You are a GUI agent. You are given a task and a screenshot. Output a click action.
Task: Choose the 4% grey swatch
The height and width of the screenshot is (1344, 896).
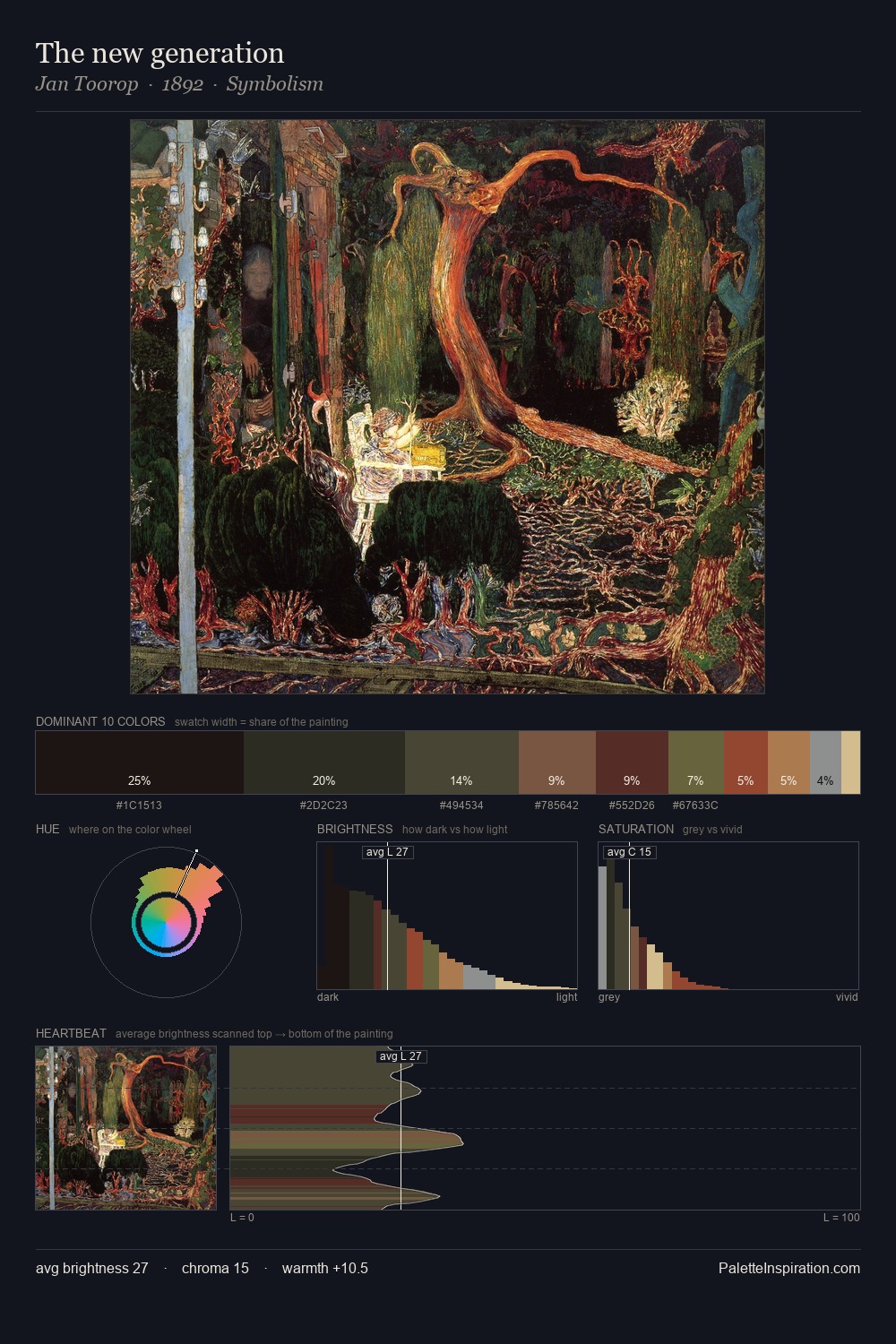pyautogui.click(x=825, y=762)
